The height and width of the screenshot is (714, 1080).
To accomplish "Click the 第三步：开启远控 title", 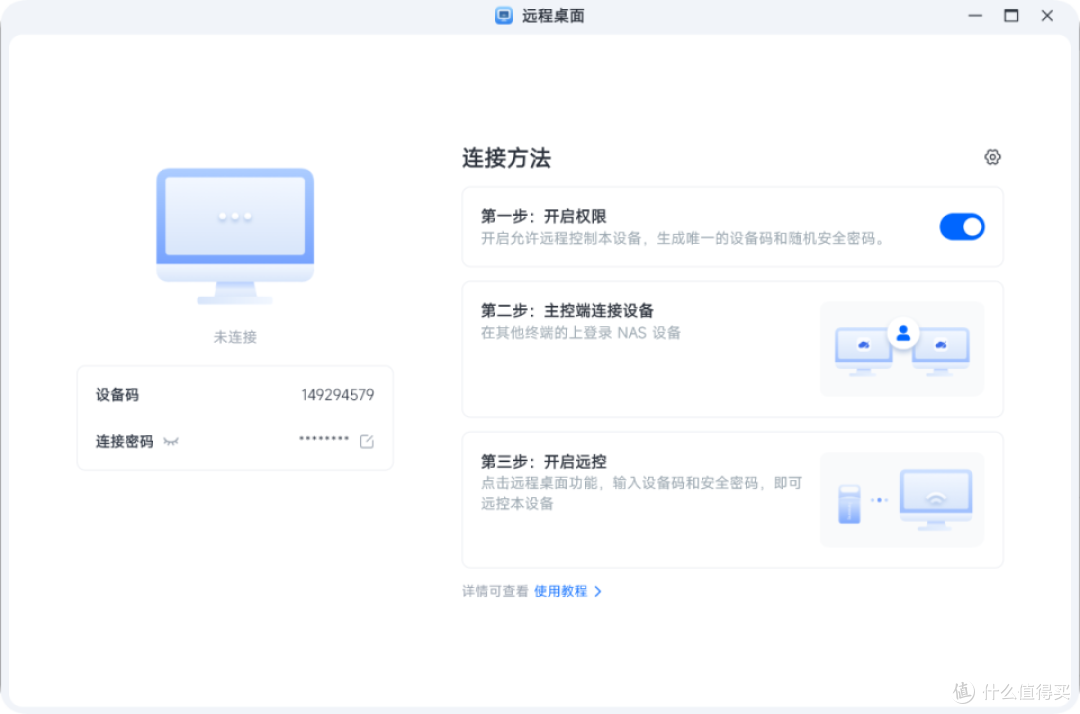I will click(x=543, y=461).
